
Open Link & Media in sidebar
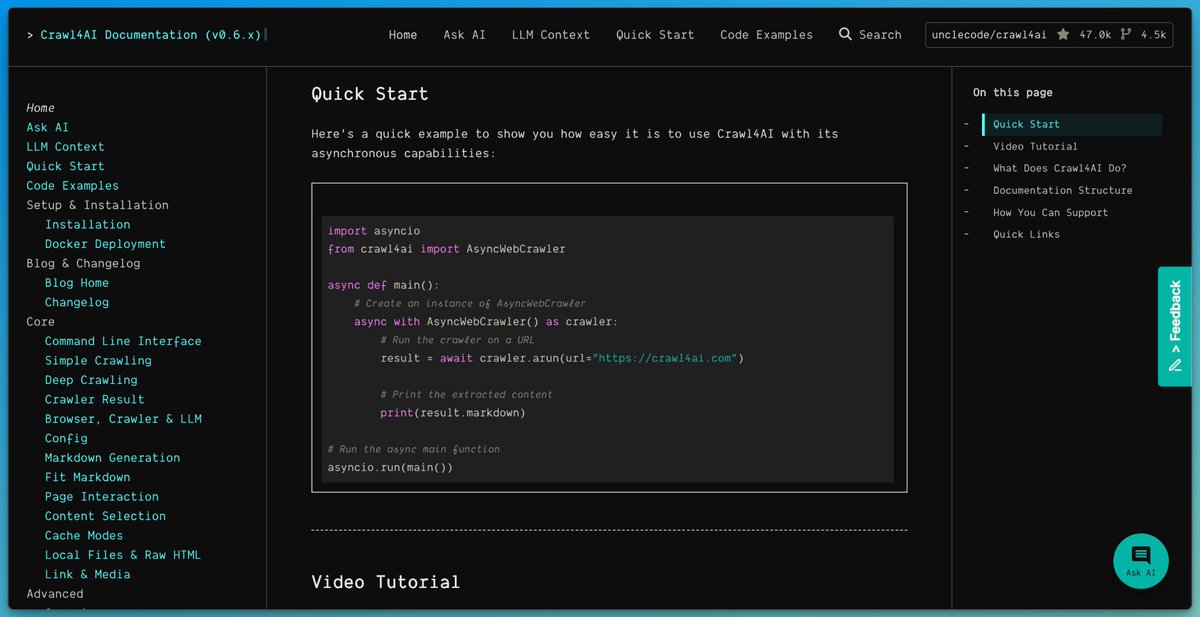point(87,575)
